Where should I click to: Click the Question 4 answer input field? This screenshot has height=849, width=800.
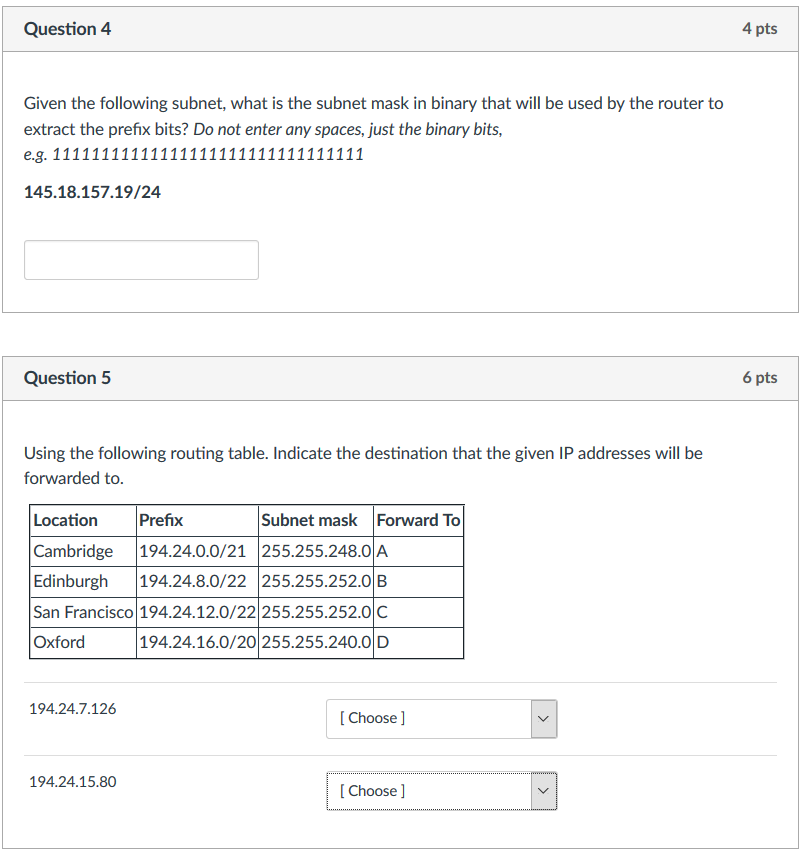pyautogui.click(x=141, y=260)
